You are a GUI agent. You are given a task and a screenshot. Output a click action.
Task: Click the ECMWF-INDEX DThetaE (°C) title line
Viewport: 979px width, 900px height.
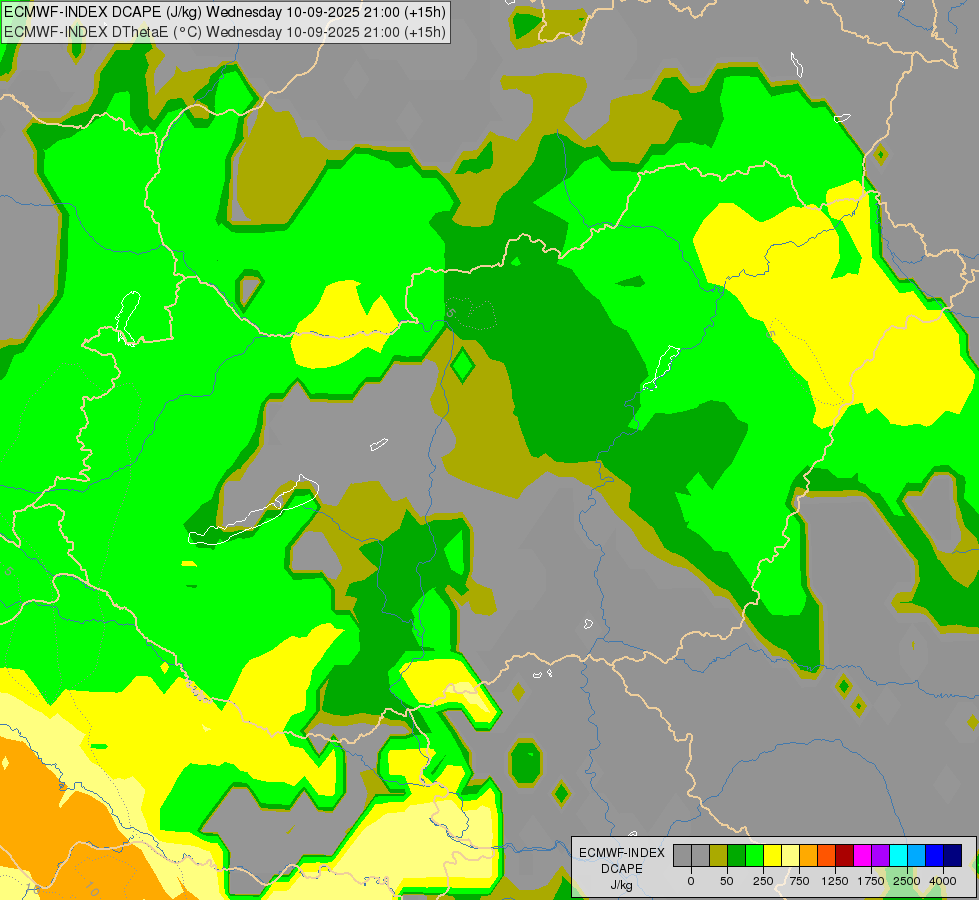(225, 32)
